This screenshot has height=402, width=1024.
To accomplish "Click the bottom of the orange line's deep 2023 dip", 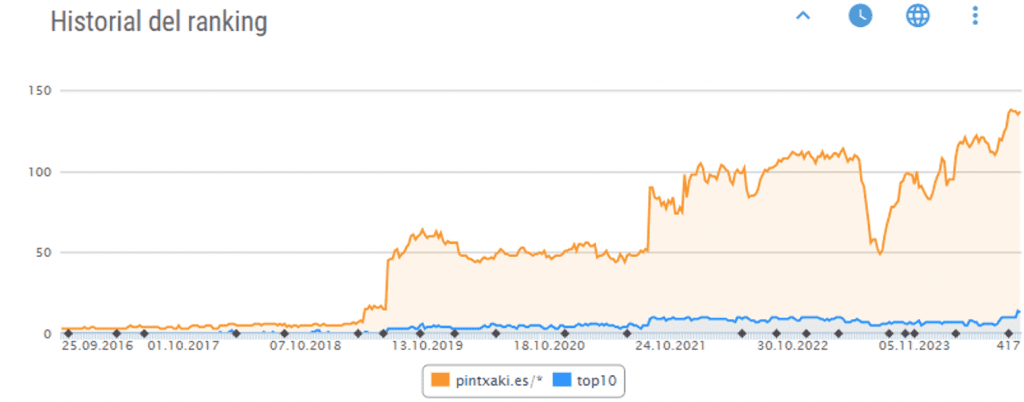I will pos(880,253).
